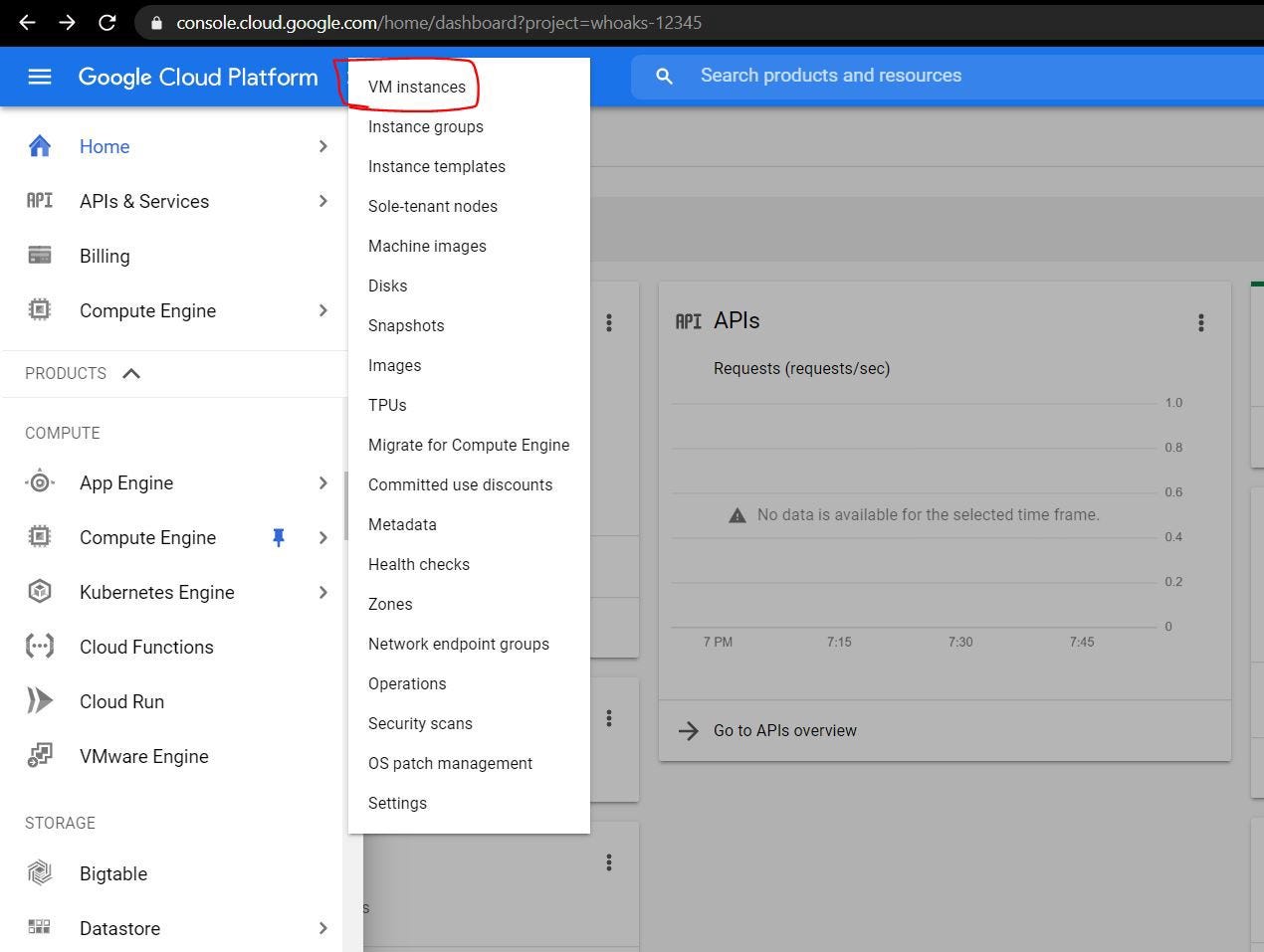1264x952 pixels.
Task: Click the browser URL address bar
Action: point(697,22)
